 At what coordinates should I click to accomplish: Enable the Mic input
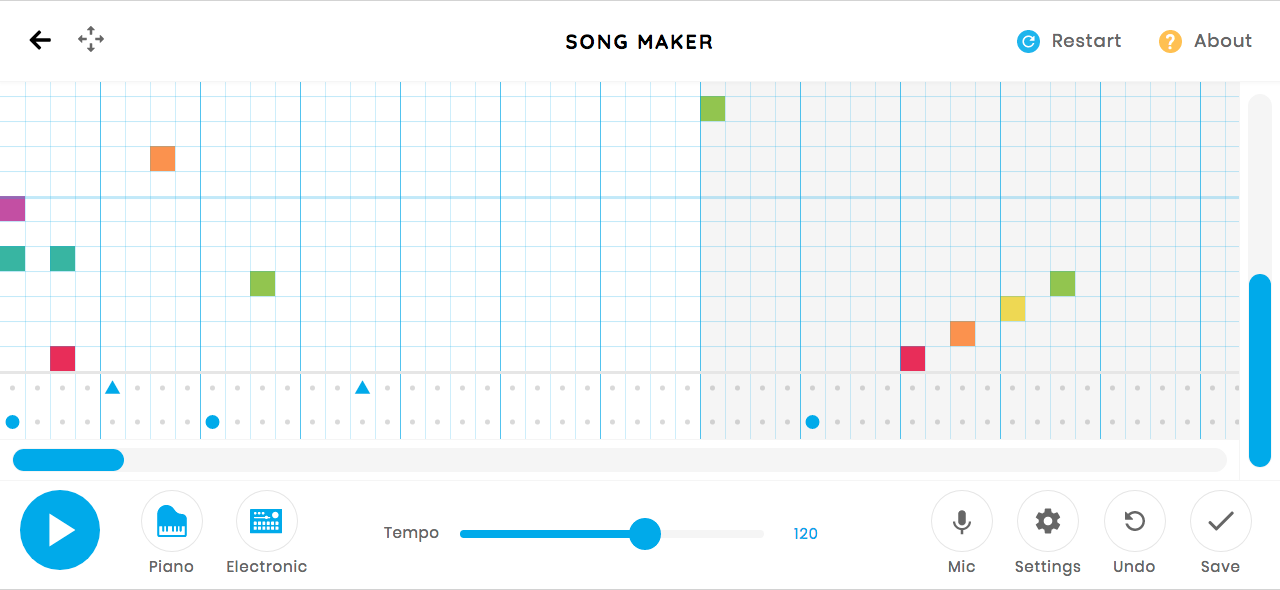pos(961,521)
